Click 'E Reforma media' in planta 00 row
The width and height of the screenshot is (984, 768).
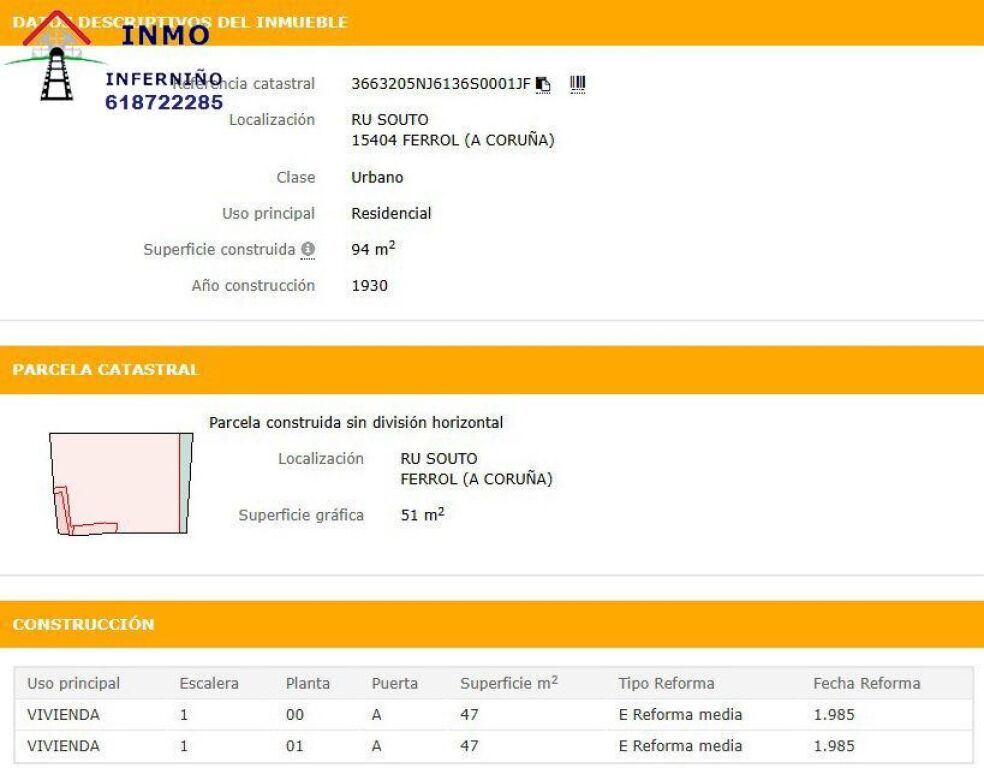(x=680, y=715)
